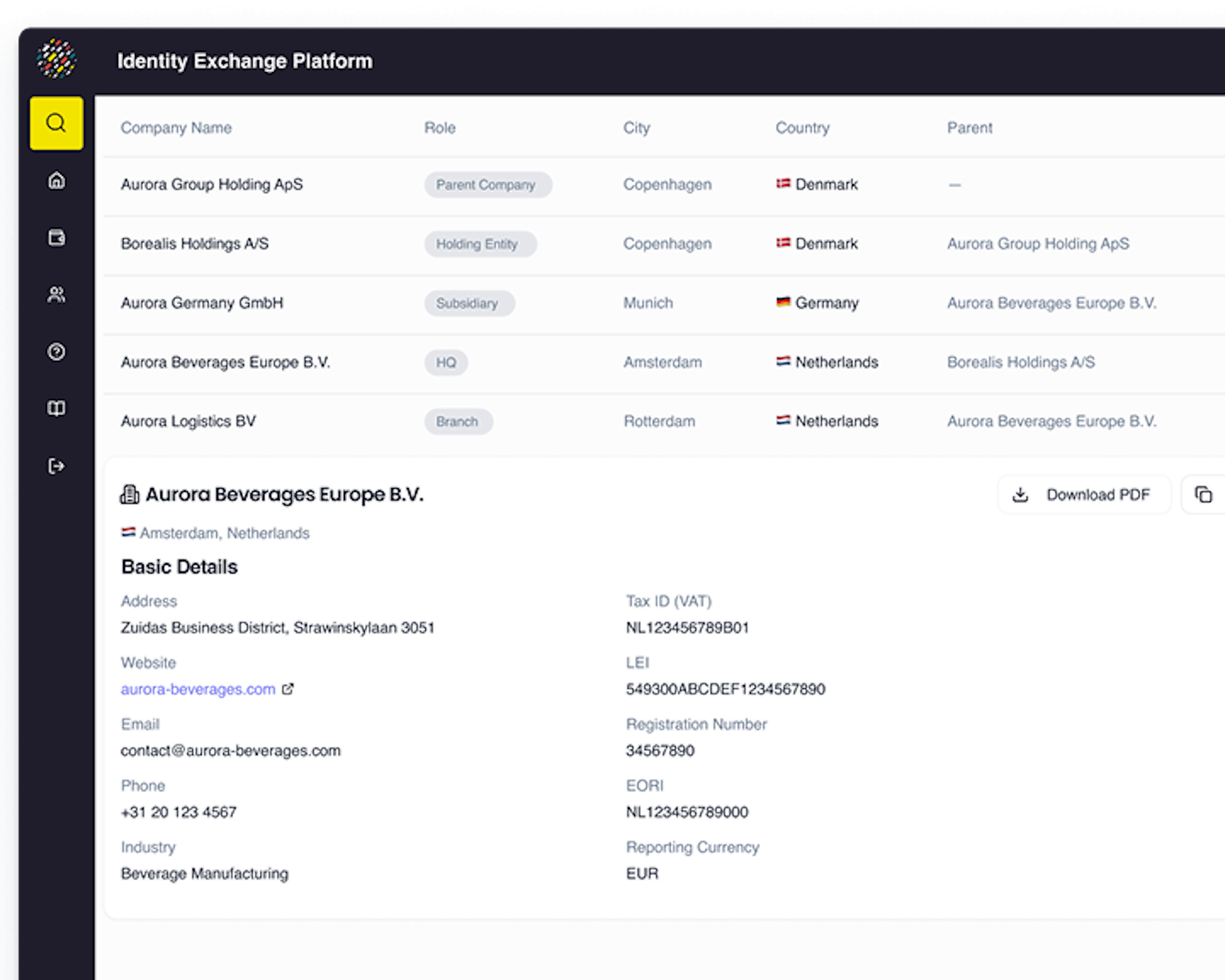Click the Download PDF button
This screenshot has width=1225, height=980.
[x=1084, y=495]
